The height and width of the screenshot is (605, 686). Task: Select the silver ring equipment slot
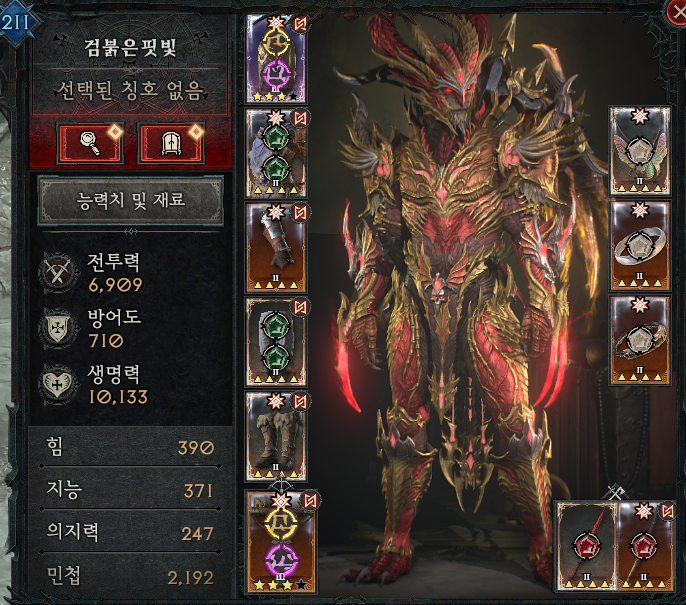click(x=640, y=245)
